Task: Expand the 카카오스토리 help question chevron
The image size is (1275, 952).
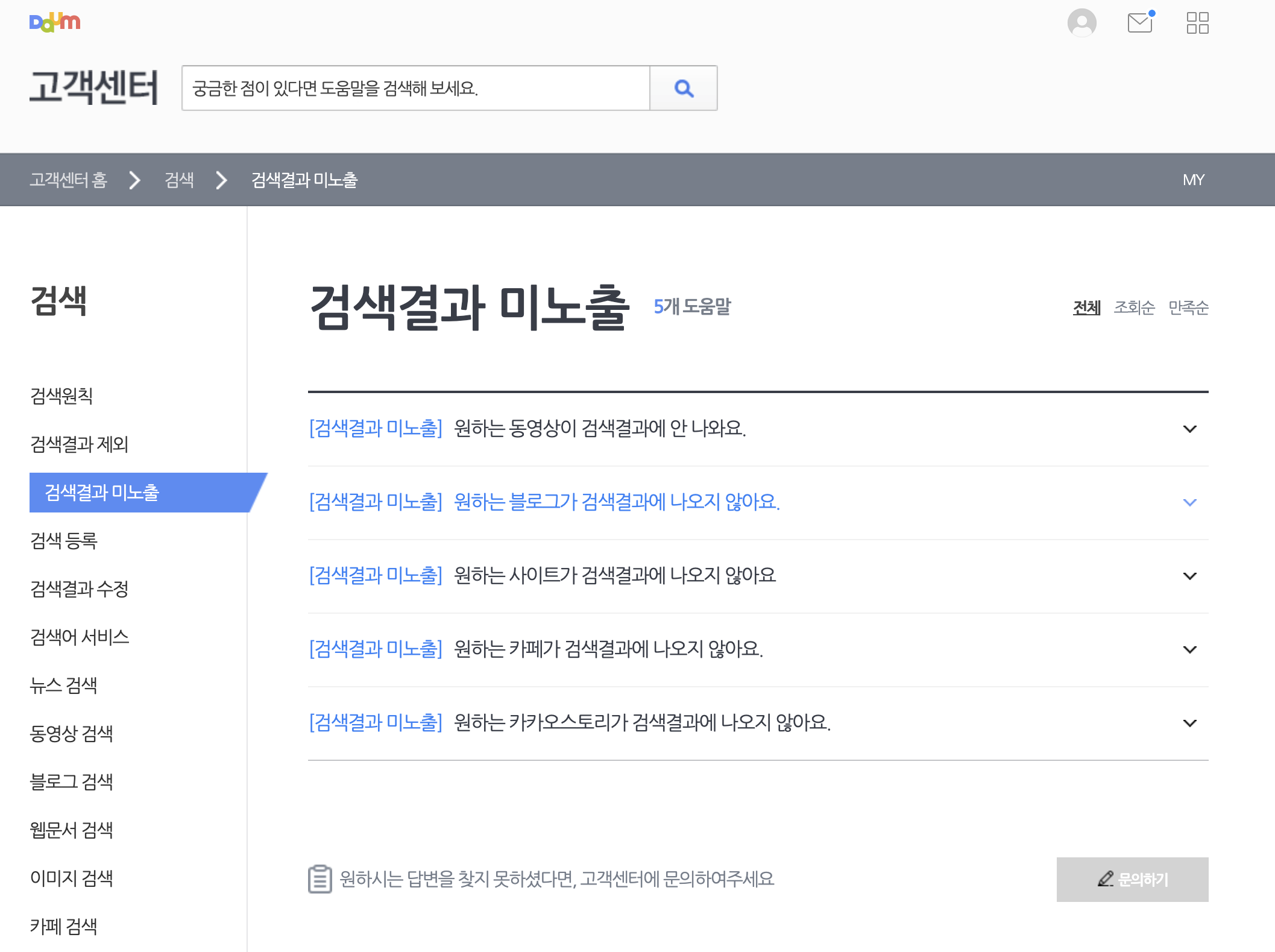Action: tap(1189, 723)
